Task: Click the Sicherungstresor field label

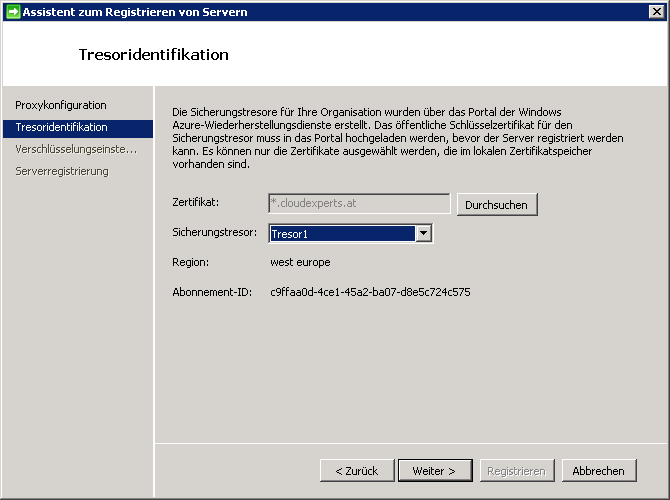Action: (215, 233)
